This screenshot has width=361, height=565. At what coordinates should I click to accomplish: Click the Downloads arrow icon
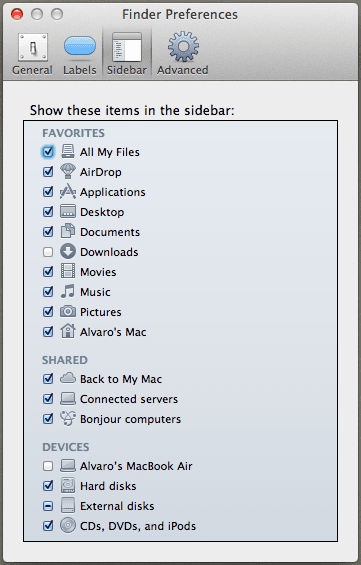pyautogui.click(x=68, y=252)
